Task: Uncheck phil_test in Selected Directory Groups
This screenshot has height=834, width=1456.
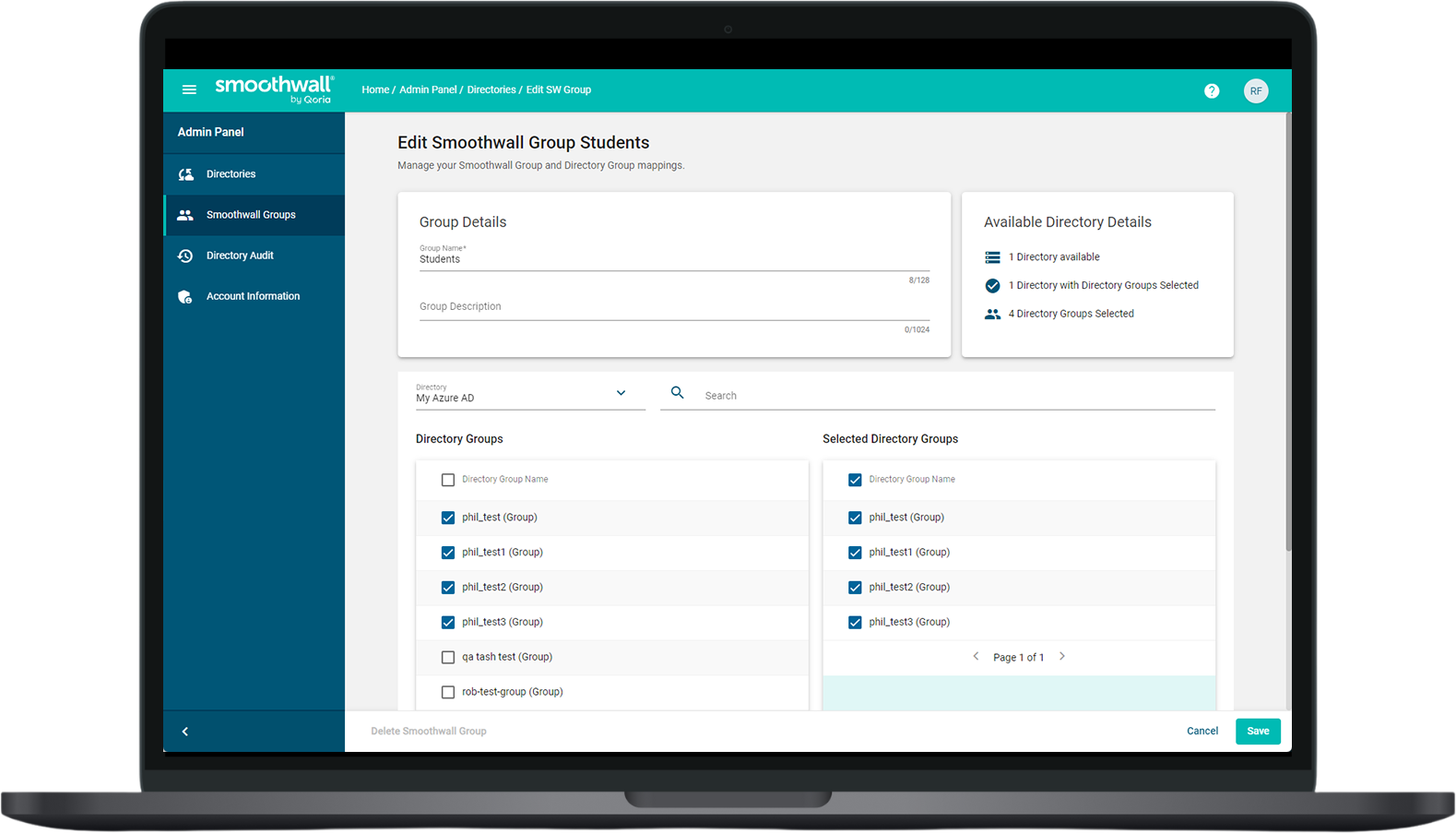Action: [x=855, y=518]
